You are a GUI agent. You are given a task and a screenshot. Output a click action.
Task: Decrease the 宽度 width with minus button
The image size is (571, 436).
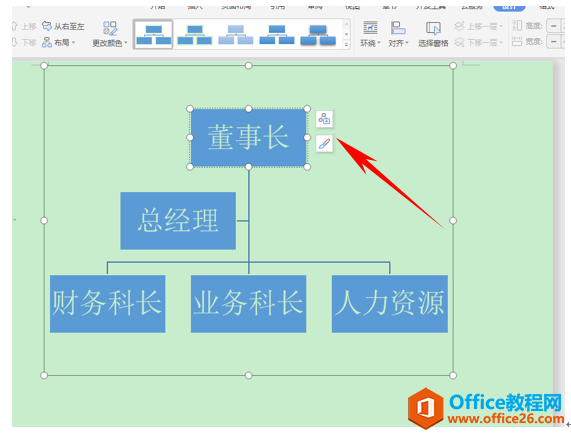point(554,42)
